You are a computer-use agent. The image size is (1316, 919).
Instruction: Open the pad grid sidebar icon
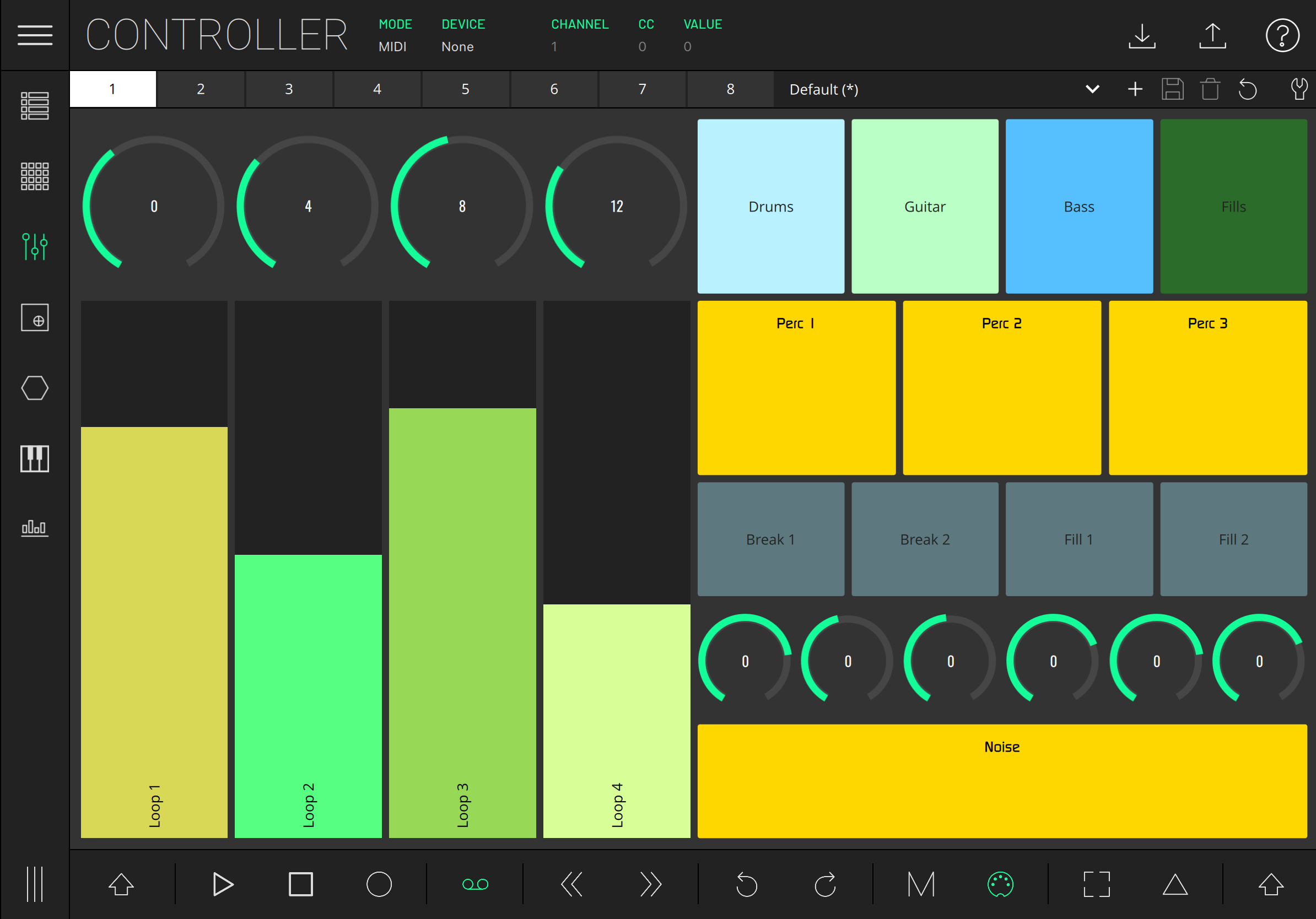tap(34, 176)
